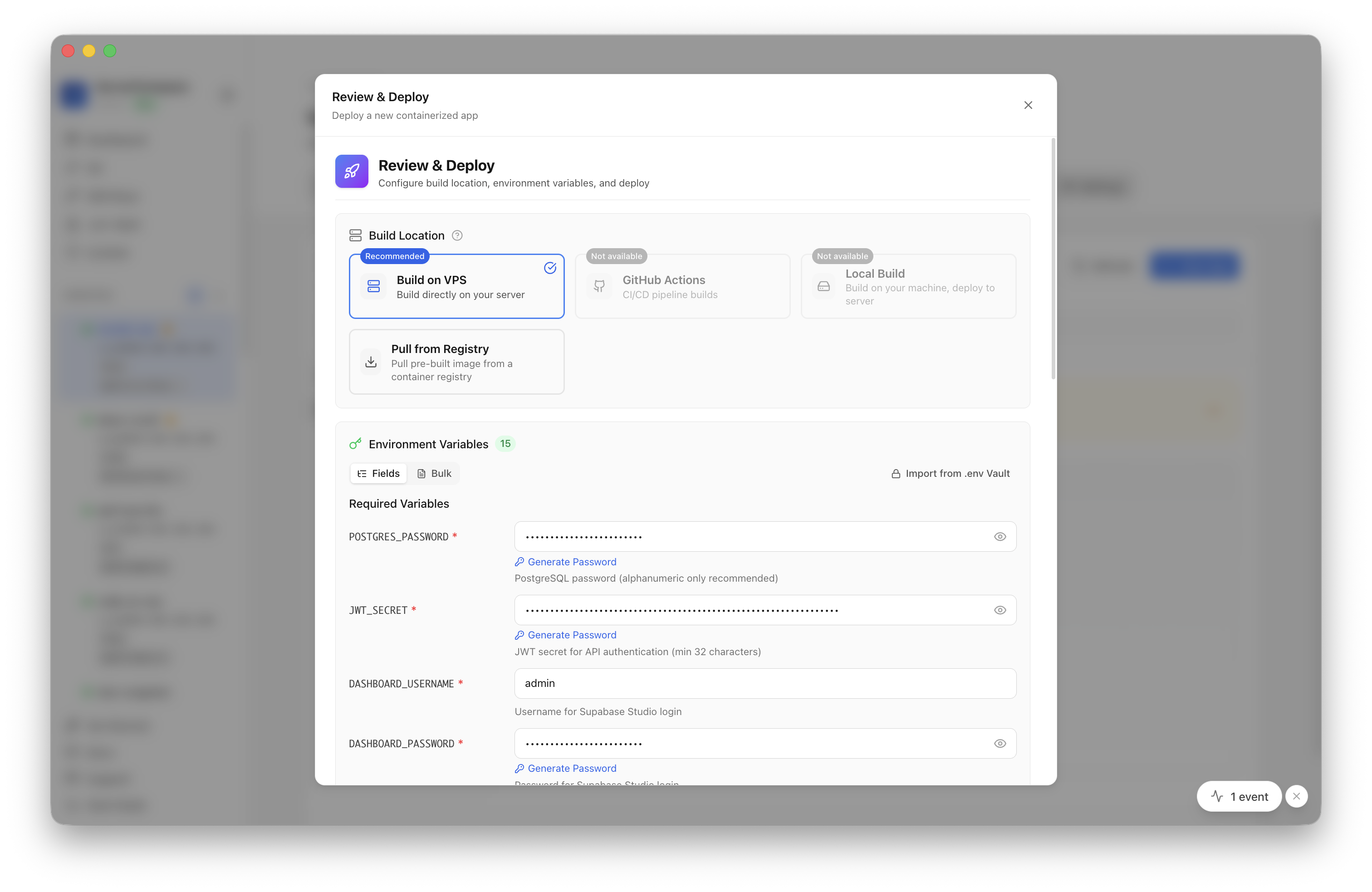Open the Build Location help icon
Image resolution: width=1372 pixels, height=892 pixels.
click(457, 235)
